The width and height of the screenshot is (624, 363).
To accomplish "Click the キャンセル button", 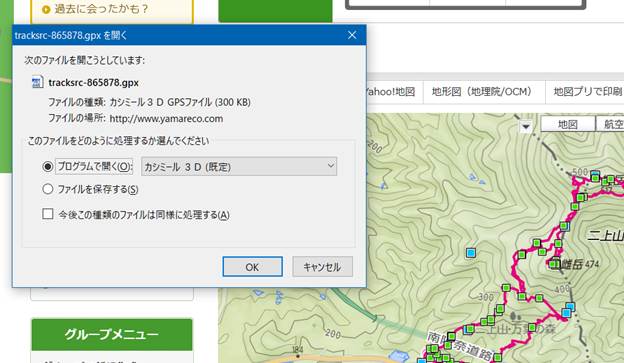I will pyautogui.click(x=322, y=267).
